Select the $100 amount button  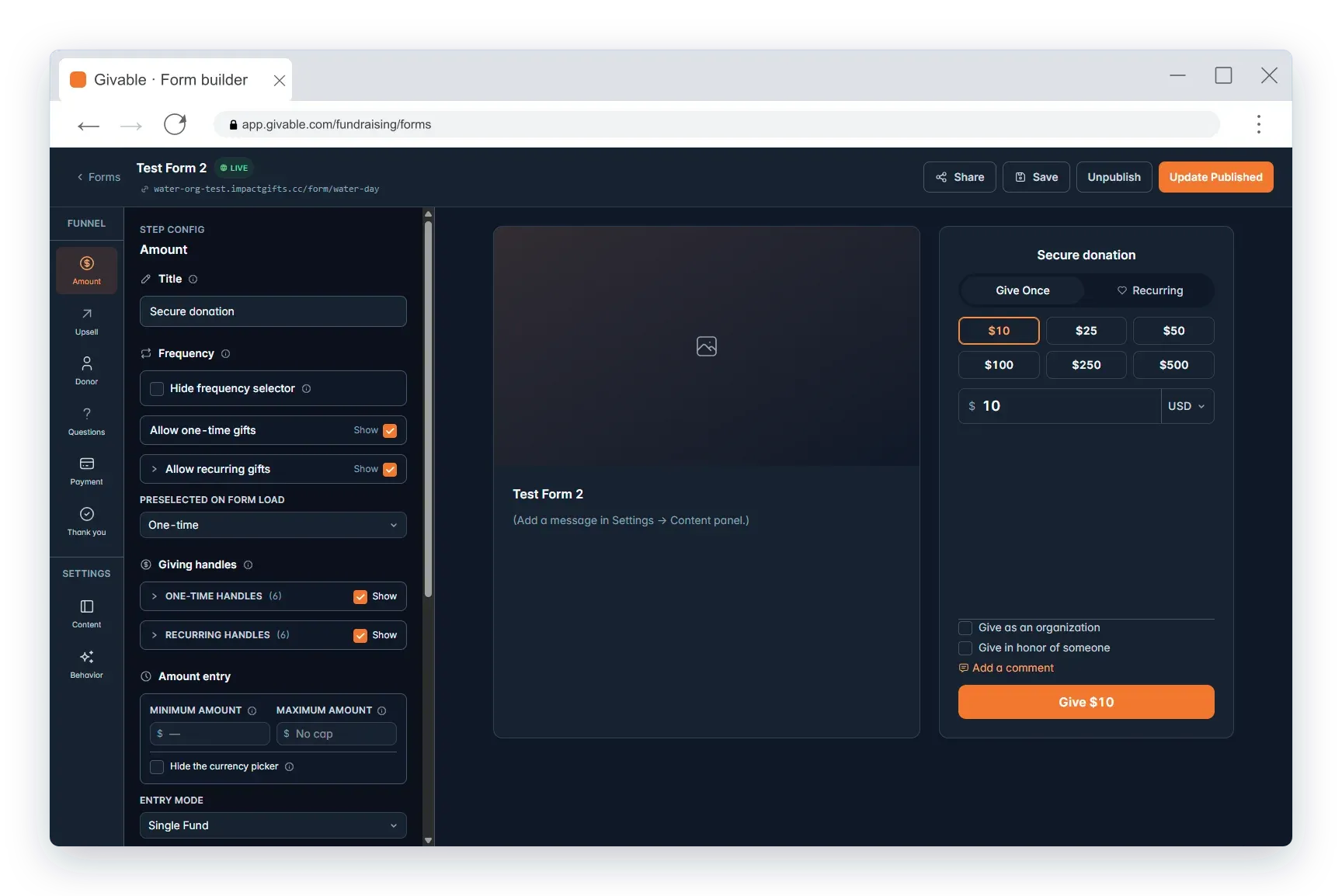999,365
